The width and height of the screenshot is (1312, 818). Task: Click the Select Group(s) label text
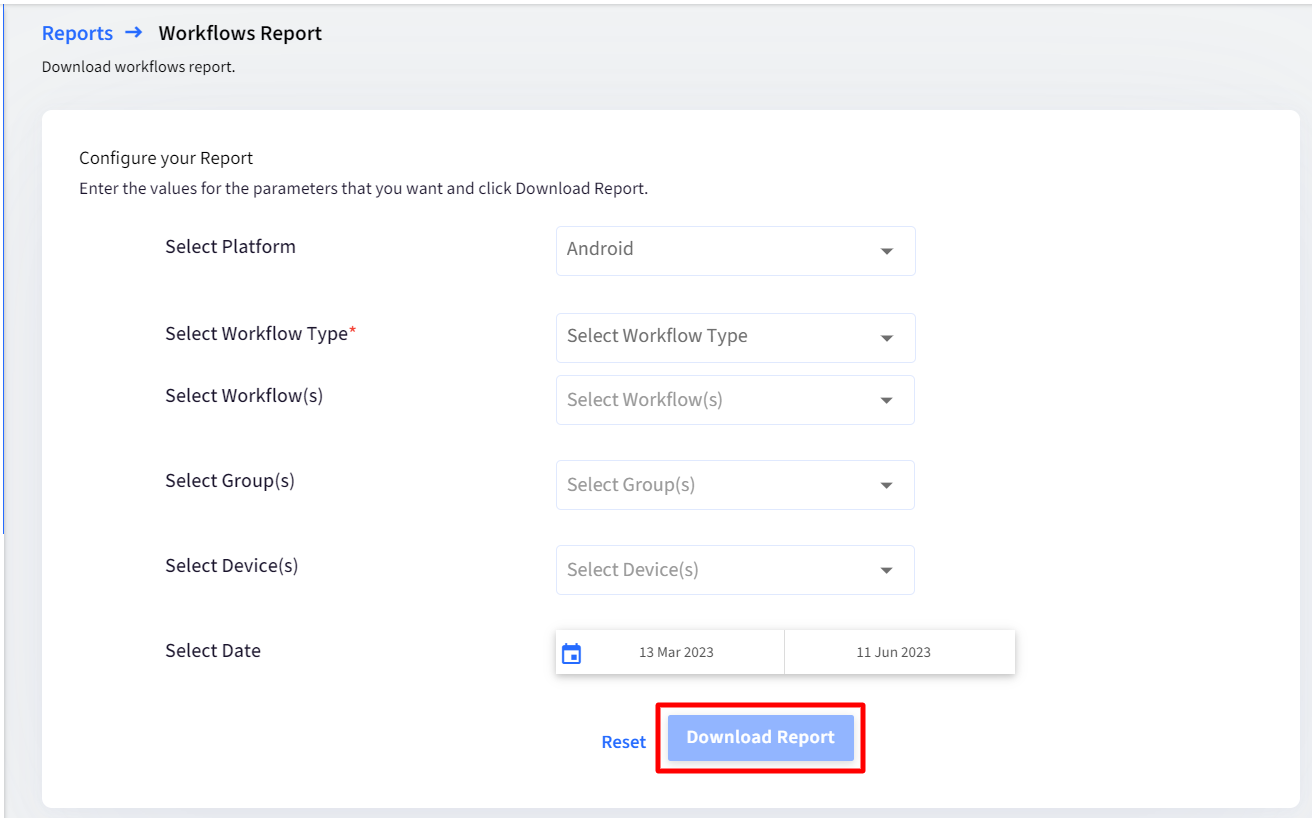[230, 481]
